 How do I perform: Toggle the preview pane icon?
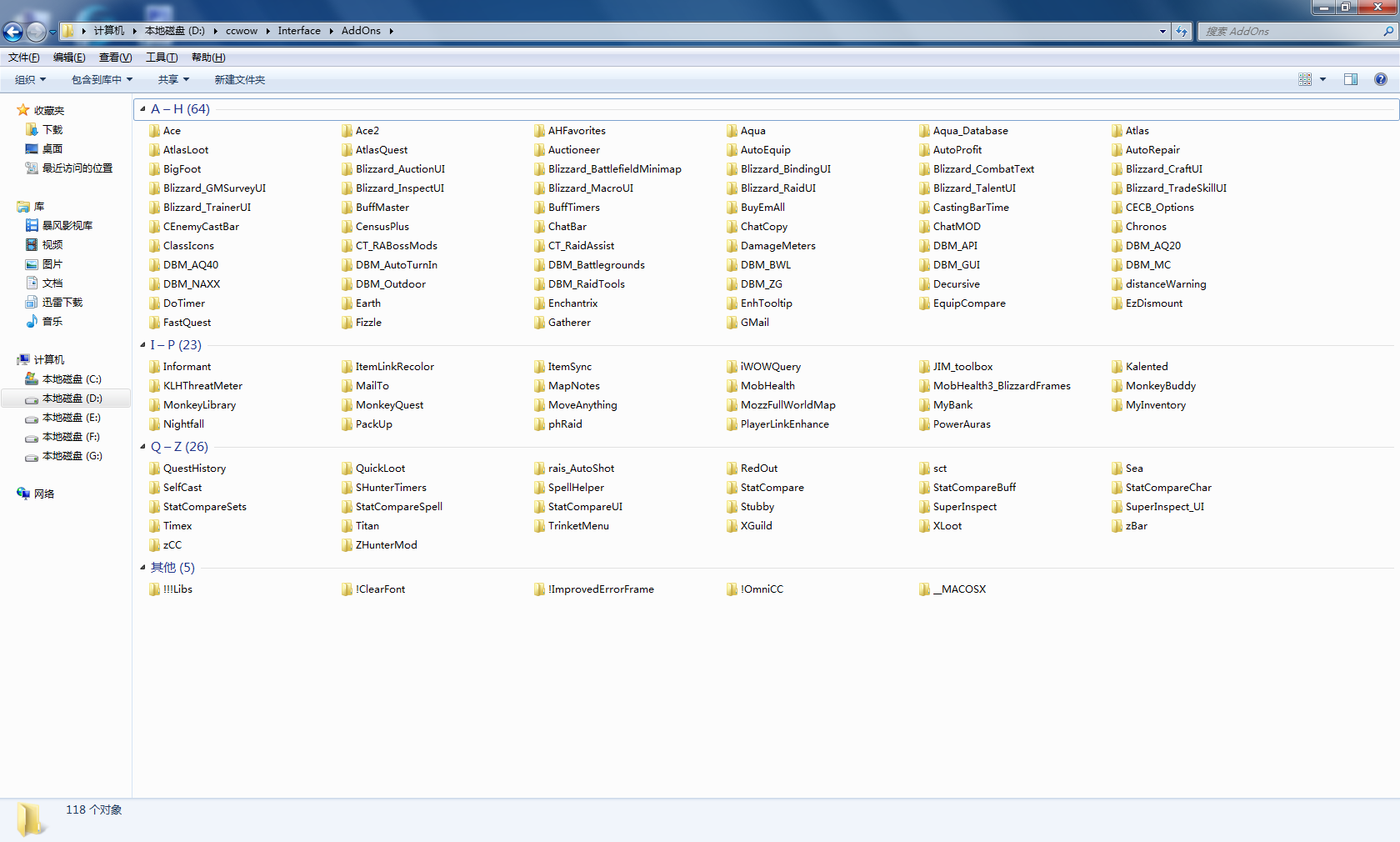click(1351, 79)
